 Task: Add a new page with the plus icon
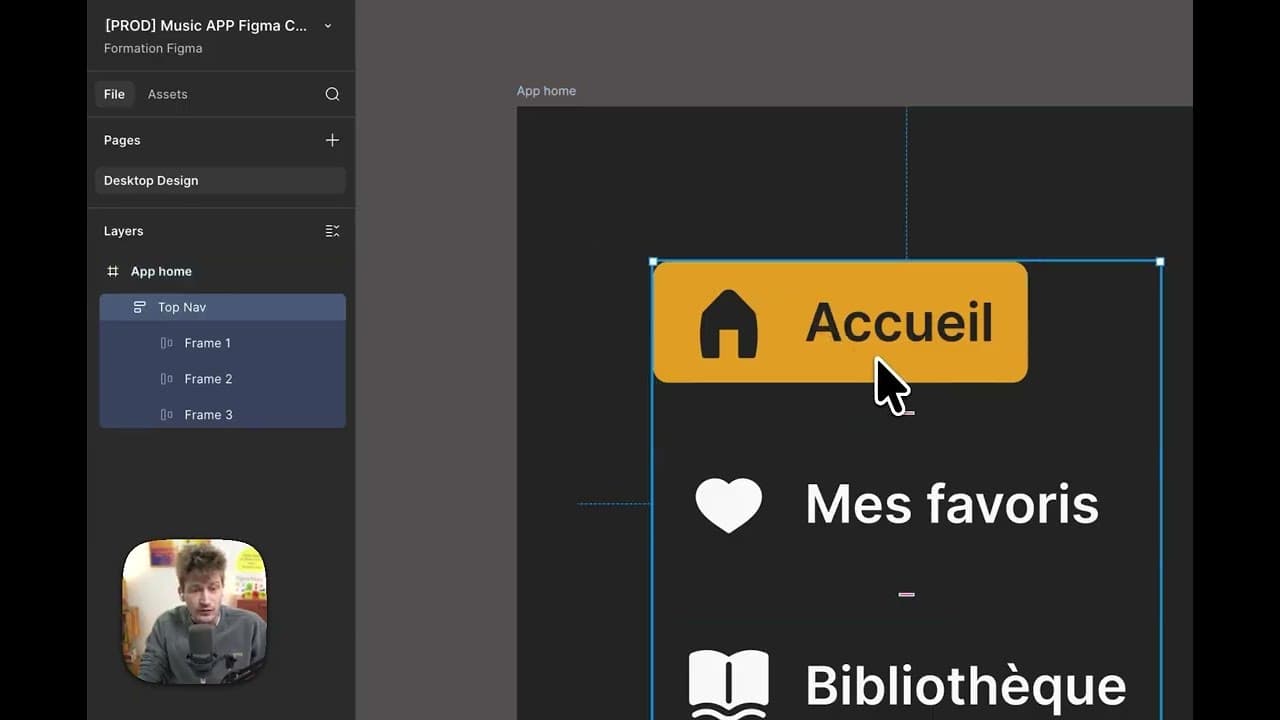[332, 140]
